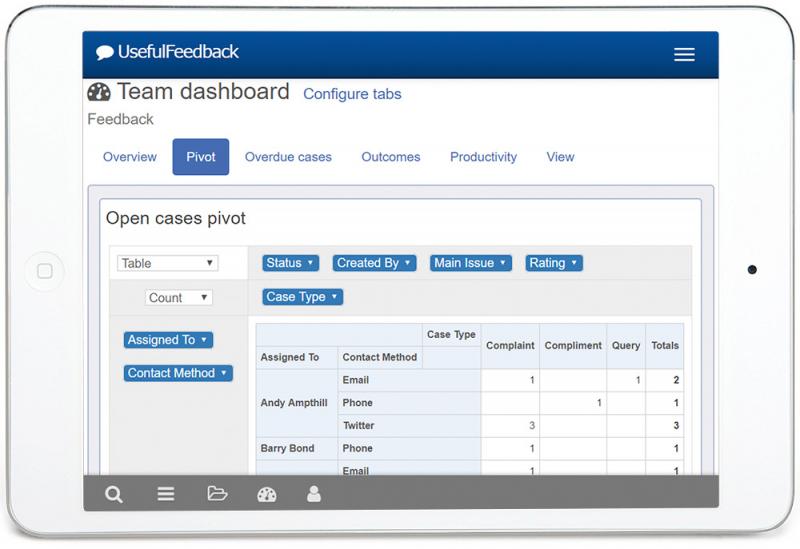
Task: Click the Complaint column header
Action: 510,345
